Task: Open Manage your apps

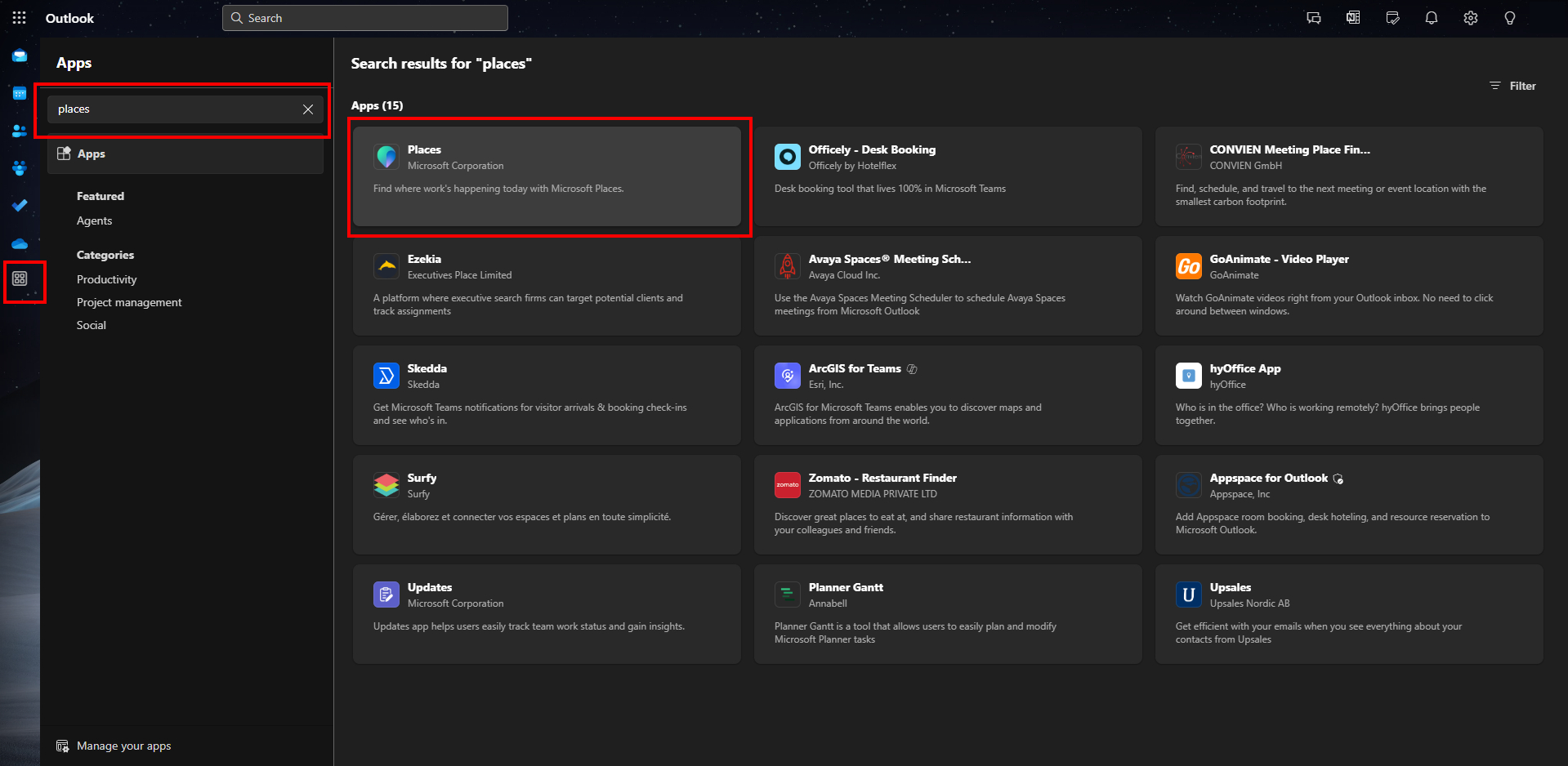Action: [114, 746]
